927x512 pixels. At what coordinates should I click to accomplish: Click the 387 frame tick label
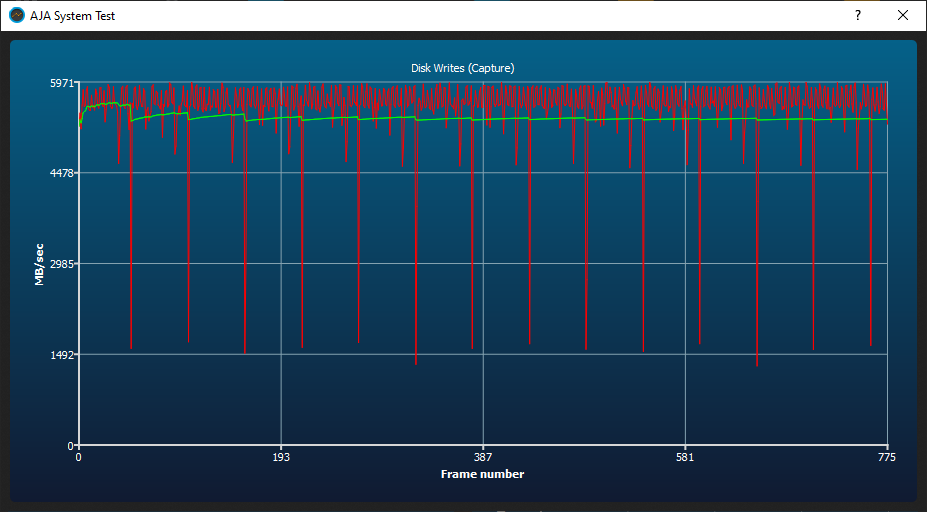(x=483, y=458)
